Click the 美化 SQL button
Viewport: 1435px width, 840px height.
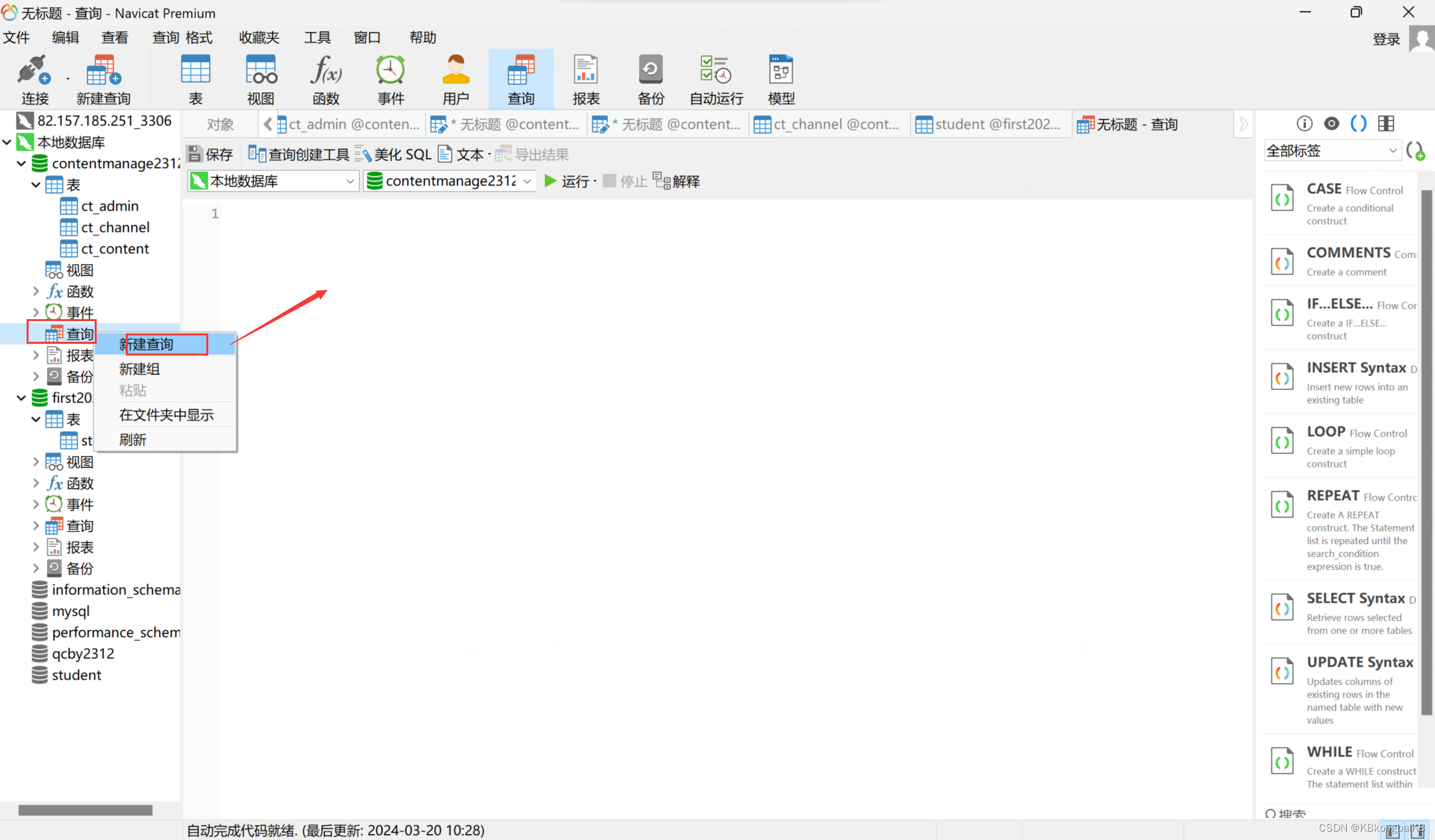tap(394, 154)
